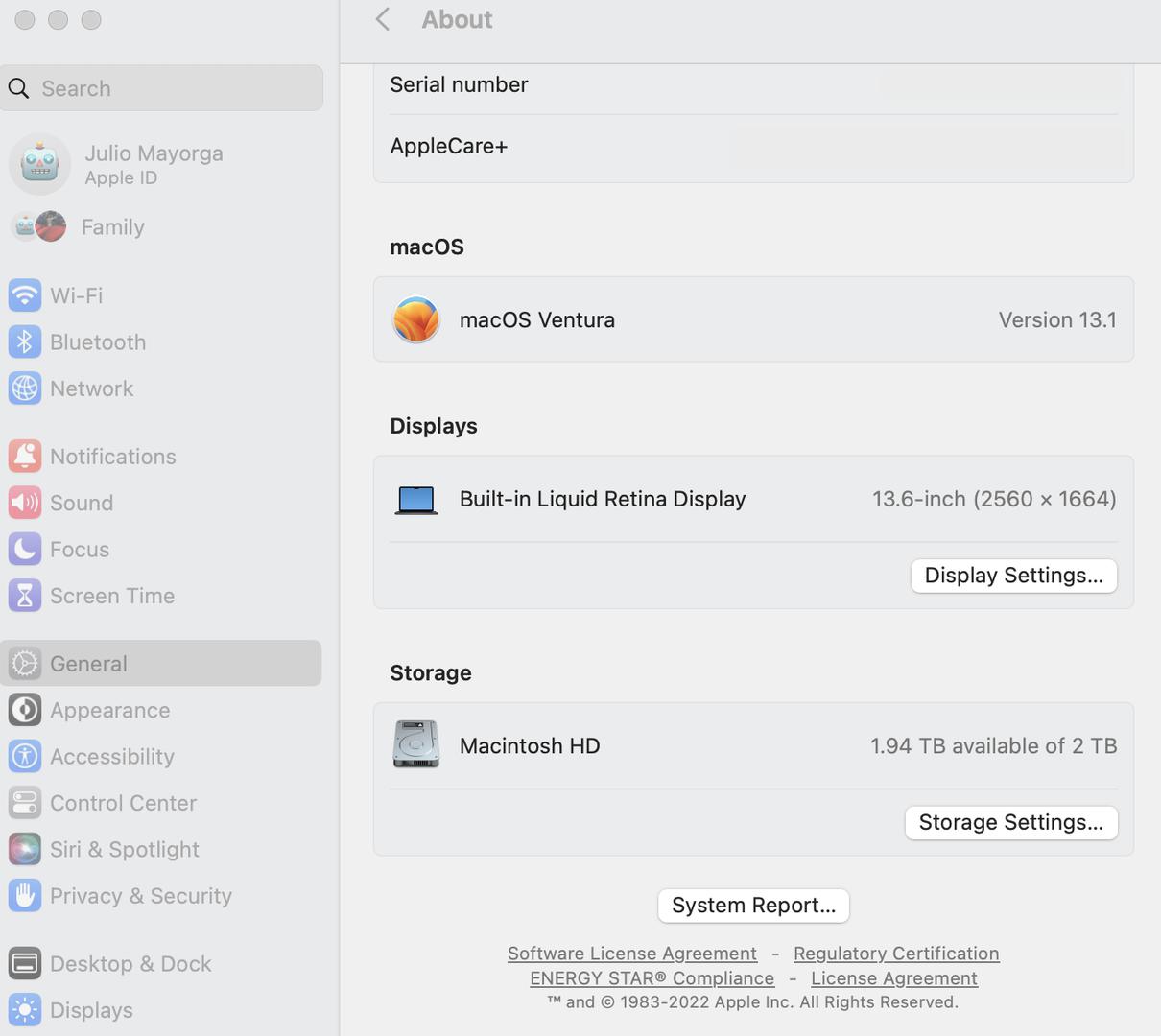Click the Wi-Fi icon in sidebar
The height and width of the screenshot is (1036, 1161).
tap(25, 295)
